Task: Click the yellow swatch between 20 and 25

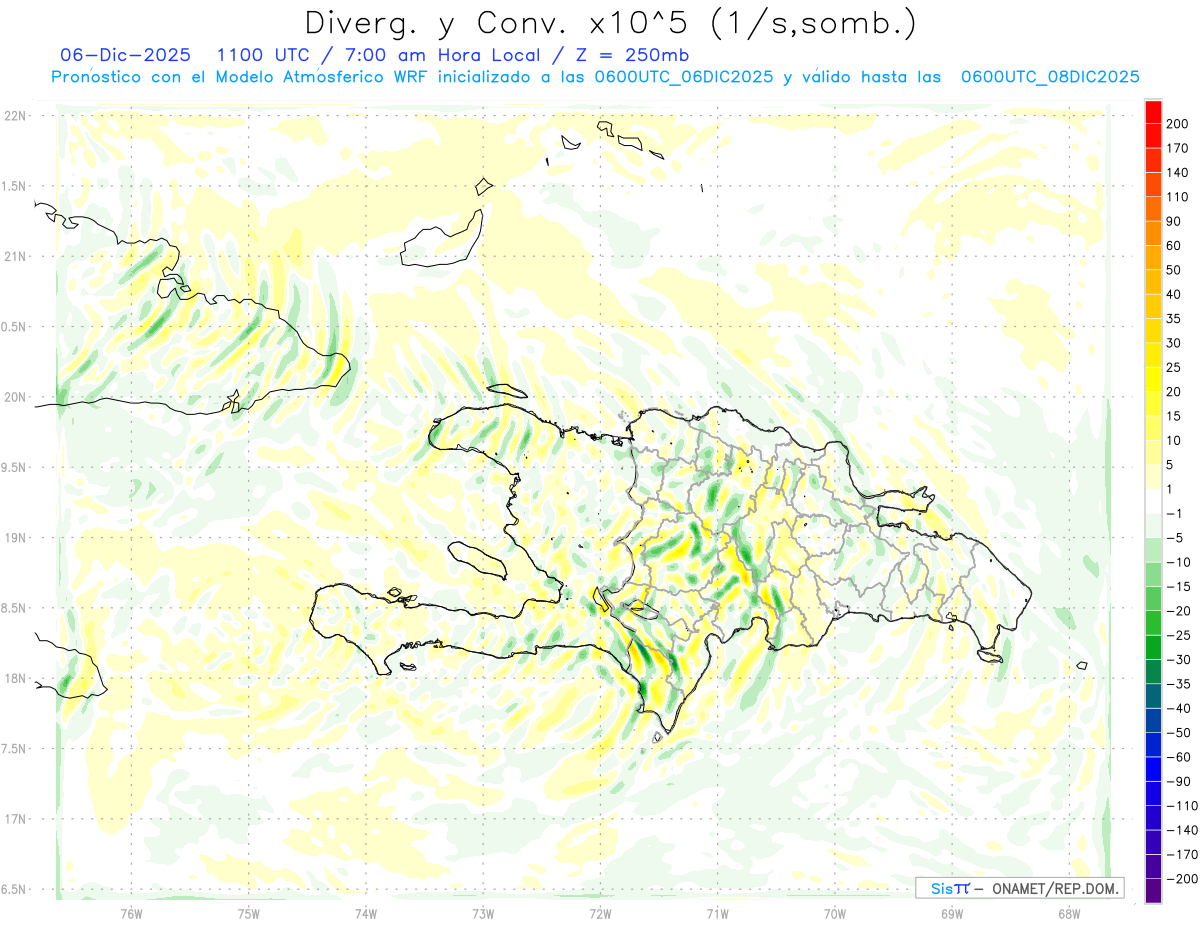Action: coord(1153,380)
